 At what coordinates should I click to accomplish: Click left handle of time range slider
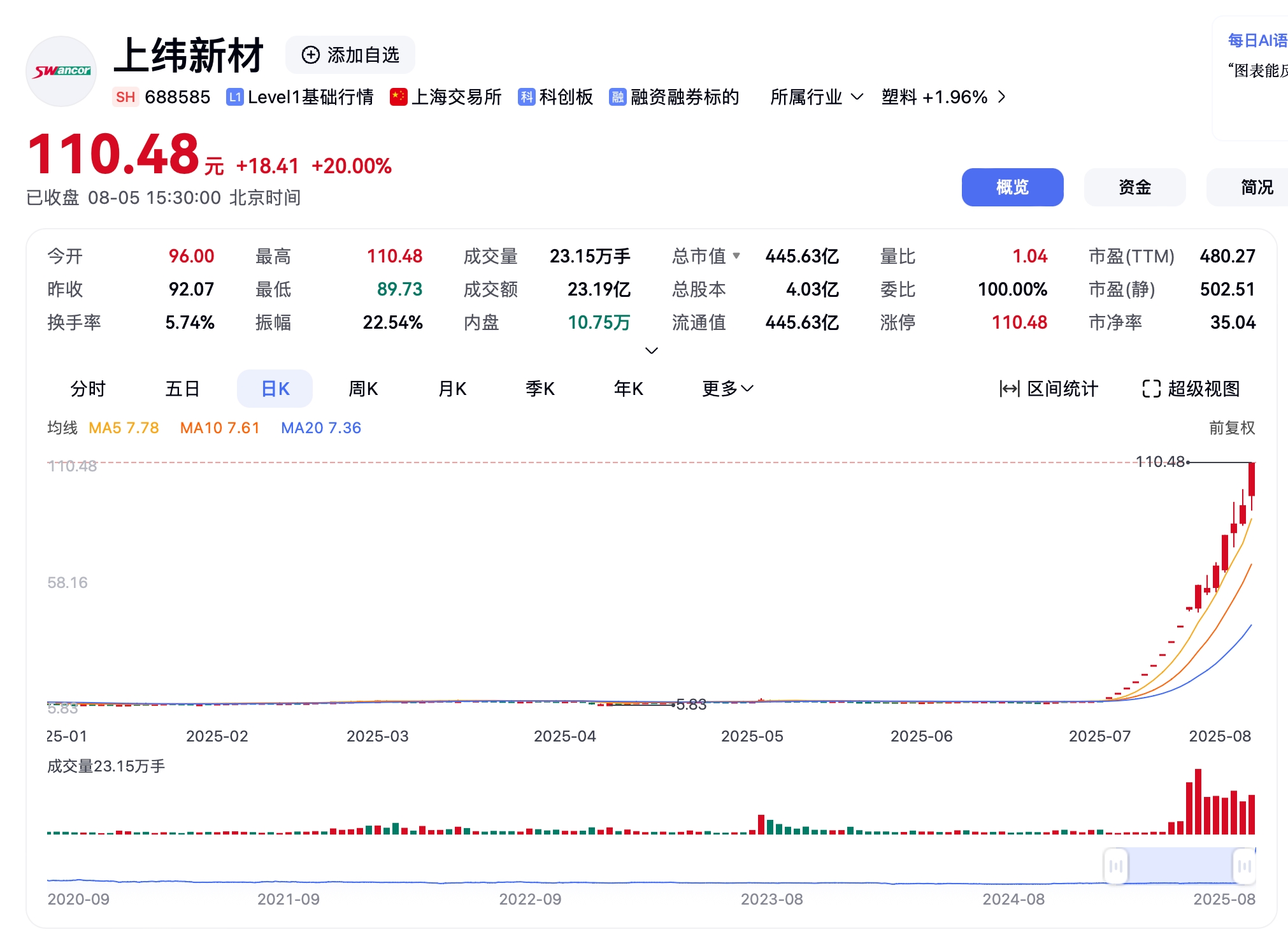[1115, 866]
